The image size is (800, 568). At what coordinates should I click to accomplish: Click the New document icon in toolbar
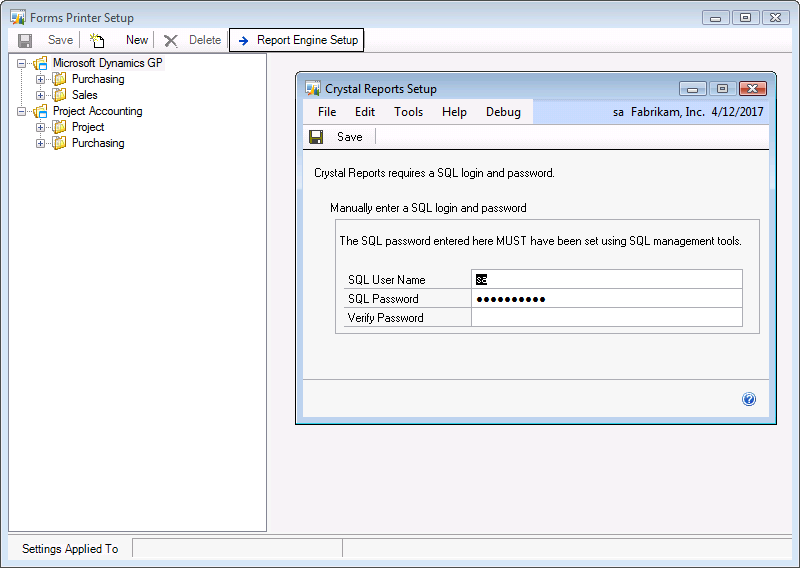coord(97,40)
